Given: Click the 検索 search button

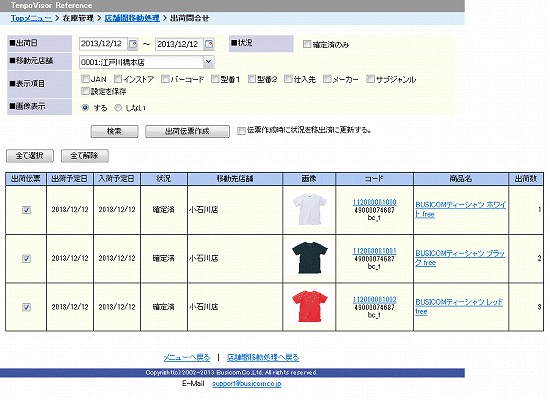Looking at the screenshot, I should pyautogui.click(x=114, y=131).
